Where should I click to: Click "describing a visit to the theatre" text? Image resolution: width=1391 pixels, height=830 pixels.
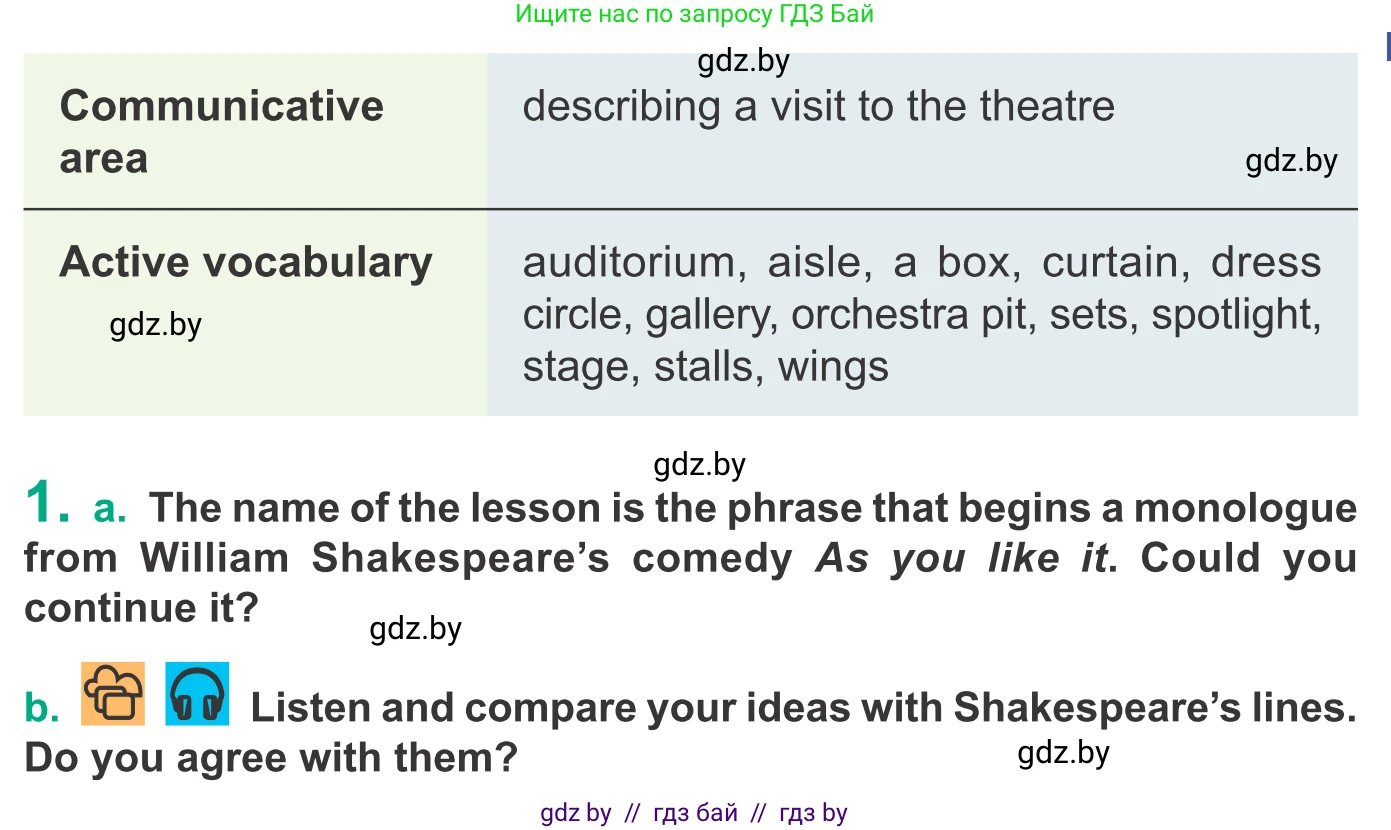818,106
